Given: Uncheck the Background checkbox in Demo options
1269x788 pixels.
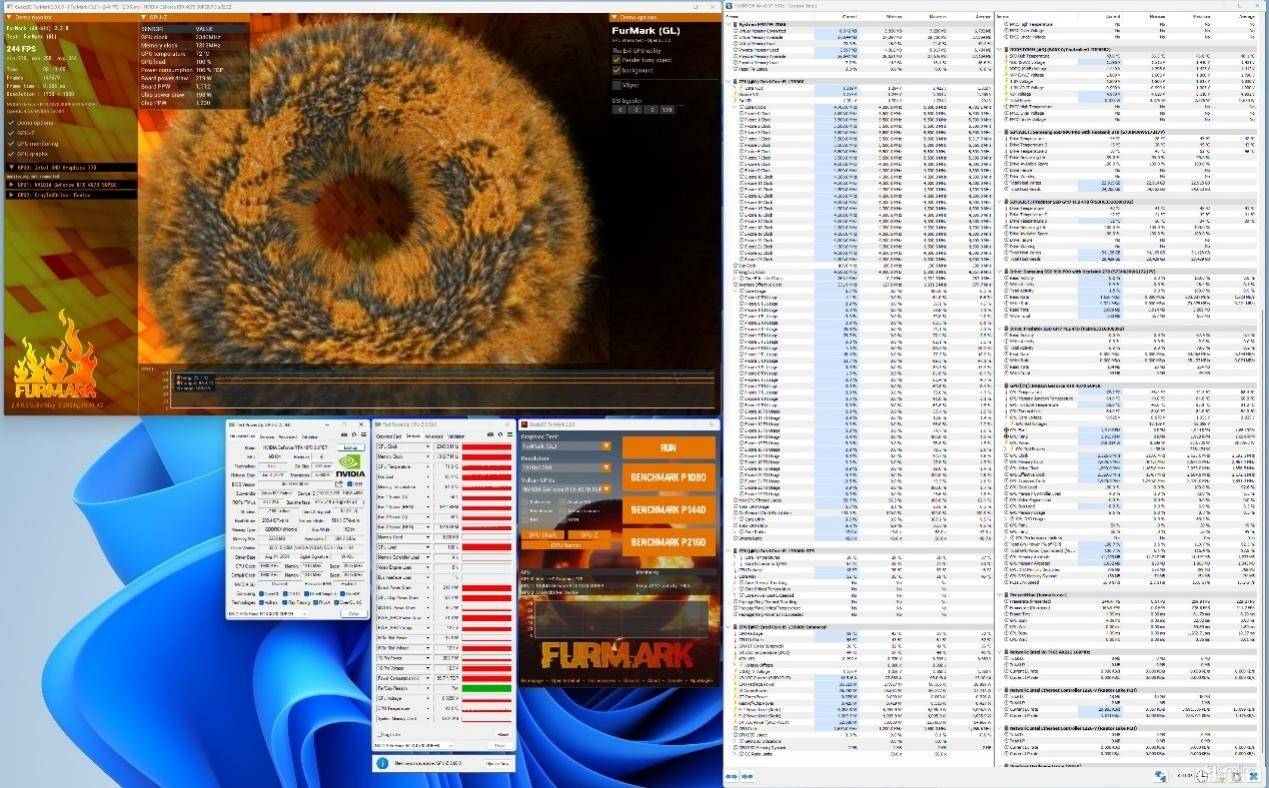Looking at the screenshot, I should (x=617, y=70).
